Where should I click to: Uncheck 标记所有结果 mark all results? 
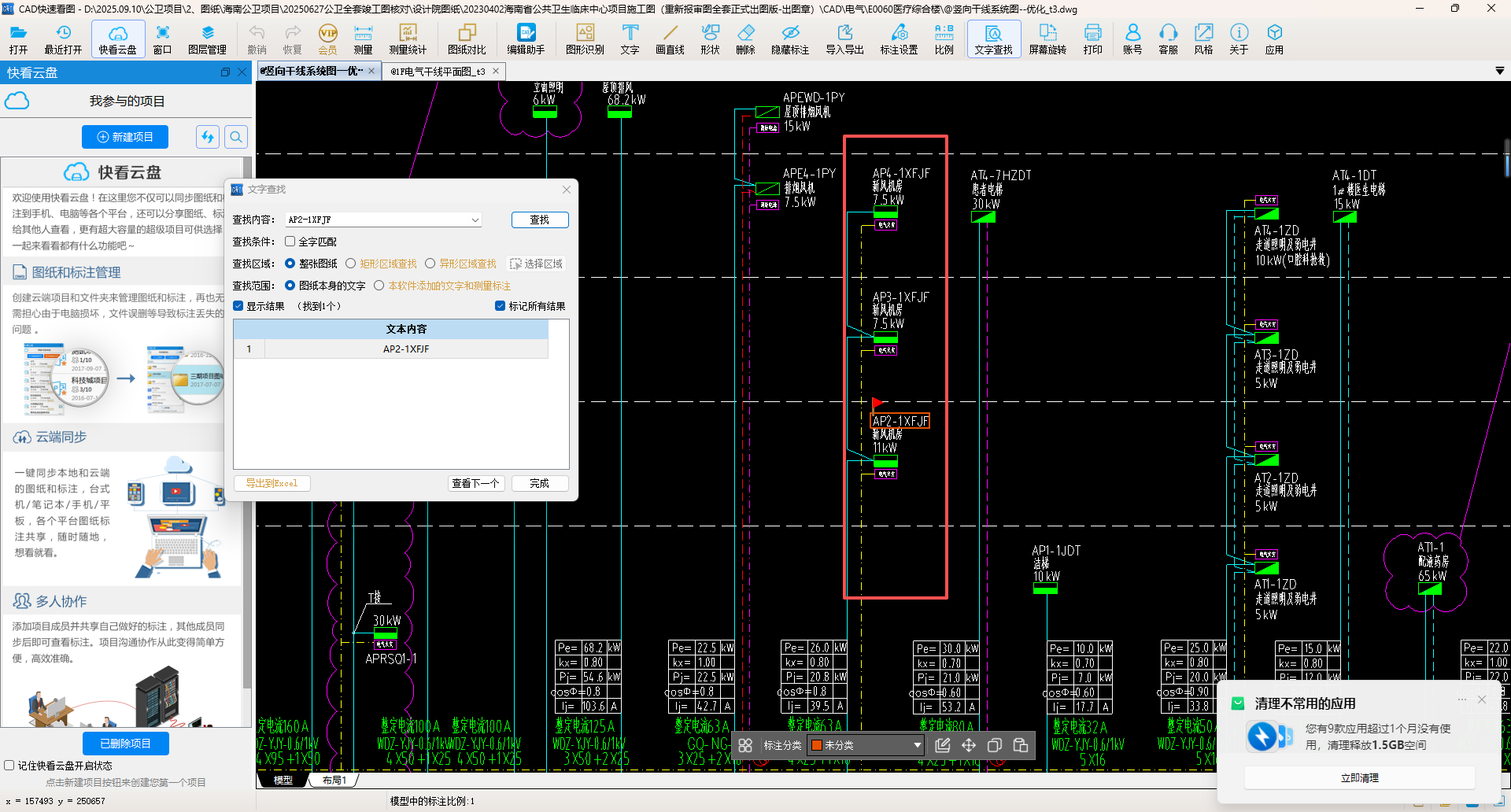coord(500,306)
